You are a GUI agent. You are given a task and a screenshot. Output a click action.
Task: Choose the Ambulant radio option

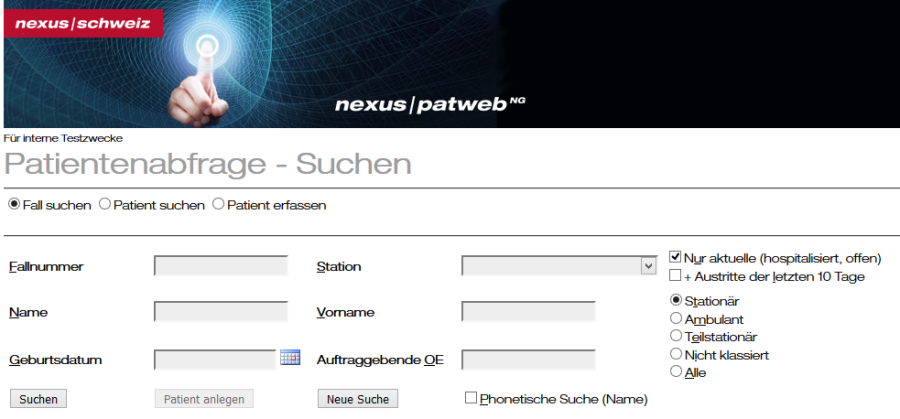pyautogui.click(x=676, y=318)
